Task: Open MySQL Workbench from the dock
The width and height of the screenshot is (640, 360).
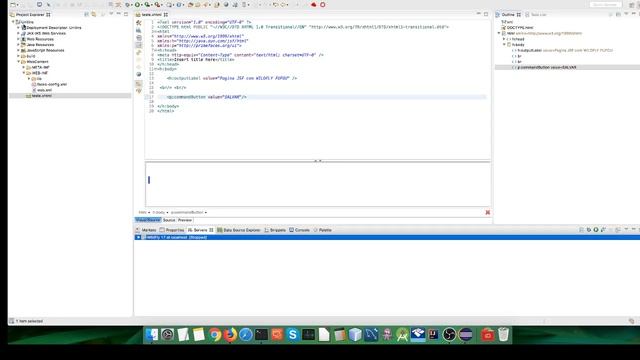Action: [x=371, y=335]
